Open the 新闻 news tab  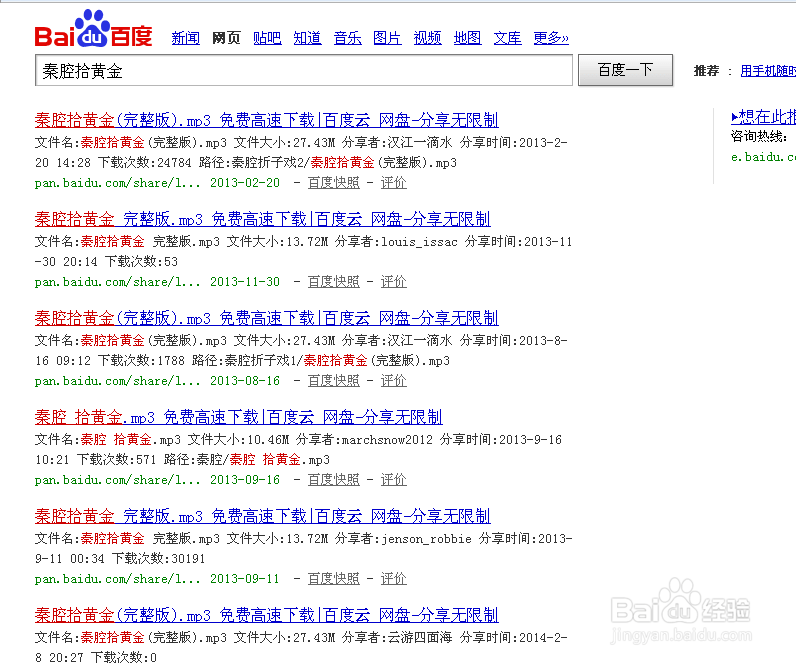coord(186,38)
